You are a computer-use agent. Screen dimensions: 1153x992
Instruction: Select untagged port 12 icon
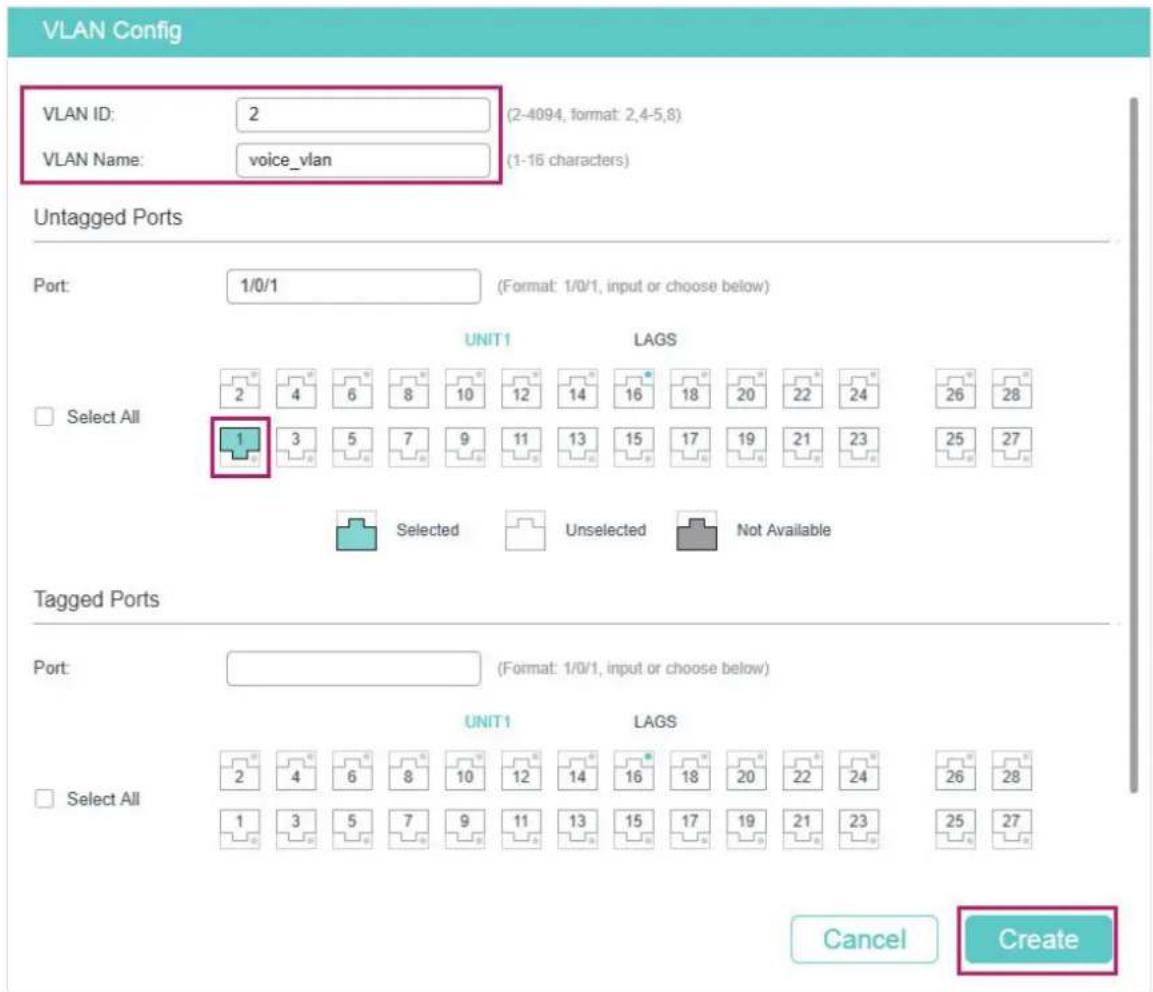[521, 388]
